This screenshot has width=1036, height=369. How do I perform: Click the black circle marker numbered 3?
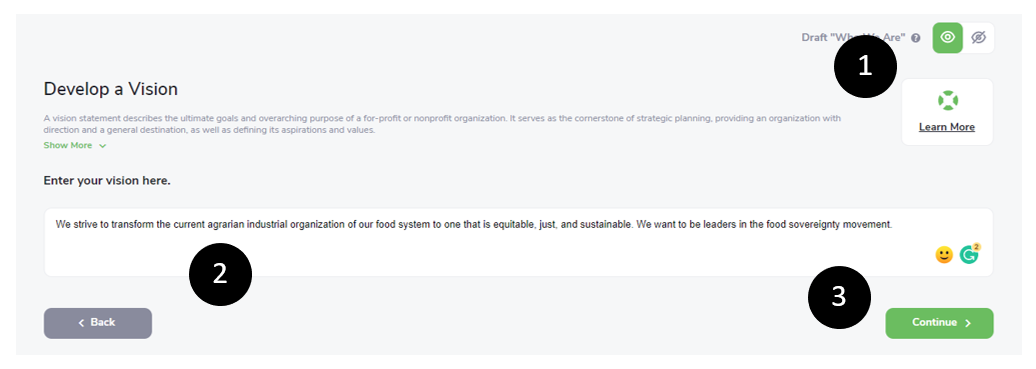[839, 297]
